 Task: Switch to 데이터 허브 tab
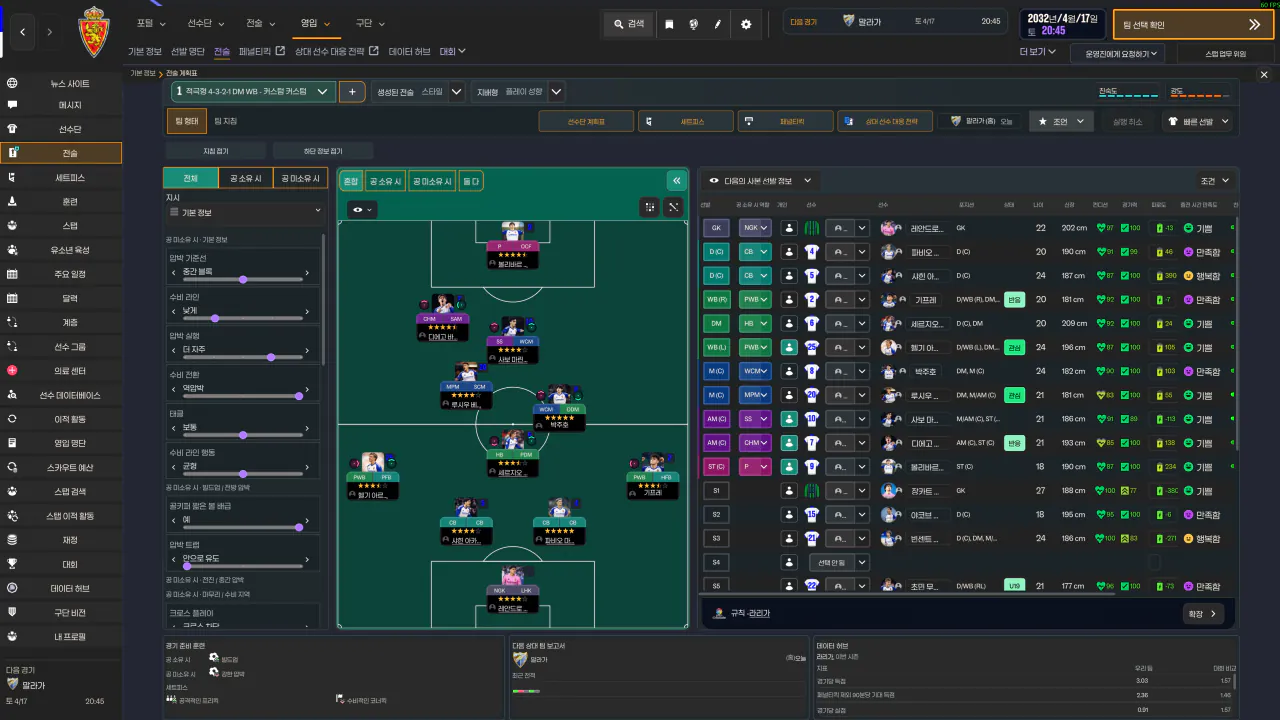[409, 51]
